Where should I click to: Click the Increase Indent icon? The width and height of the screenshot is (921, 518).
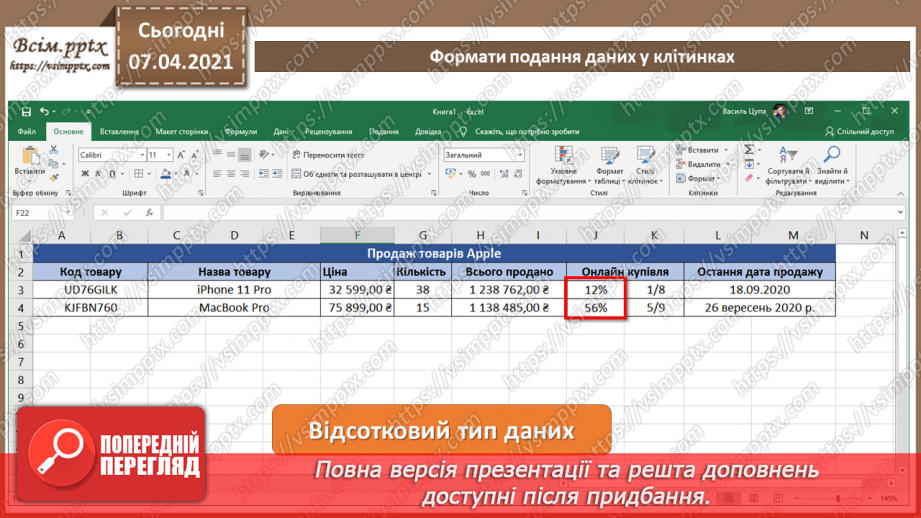[x=277, y=174]
